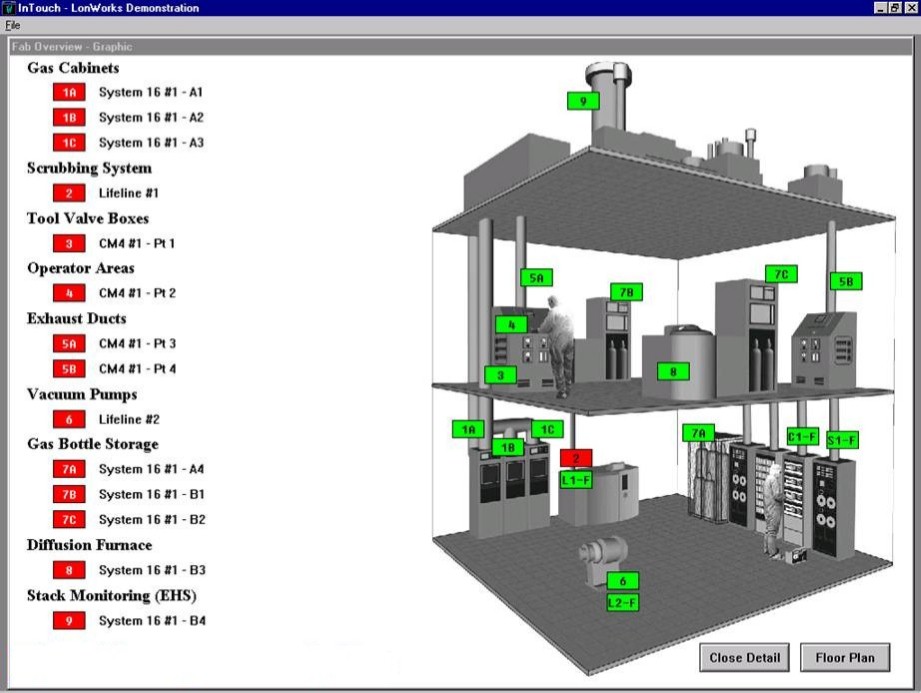Click the Fab Overview - Graphic title bar
This screenshot has height=693, width=921.
click(x=461, y=46)
